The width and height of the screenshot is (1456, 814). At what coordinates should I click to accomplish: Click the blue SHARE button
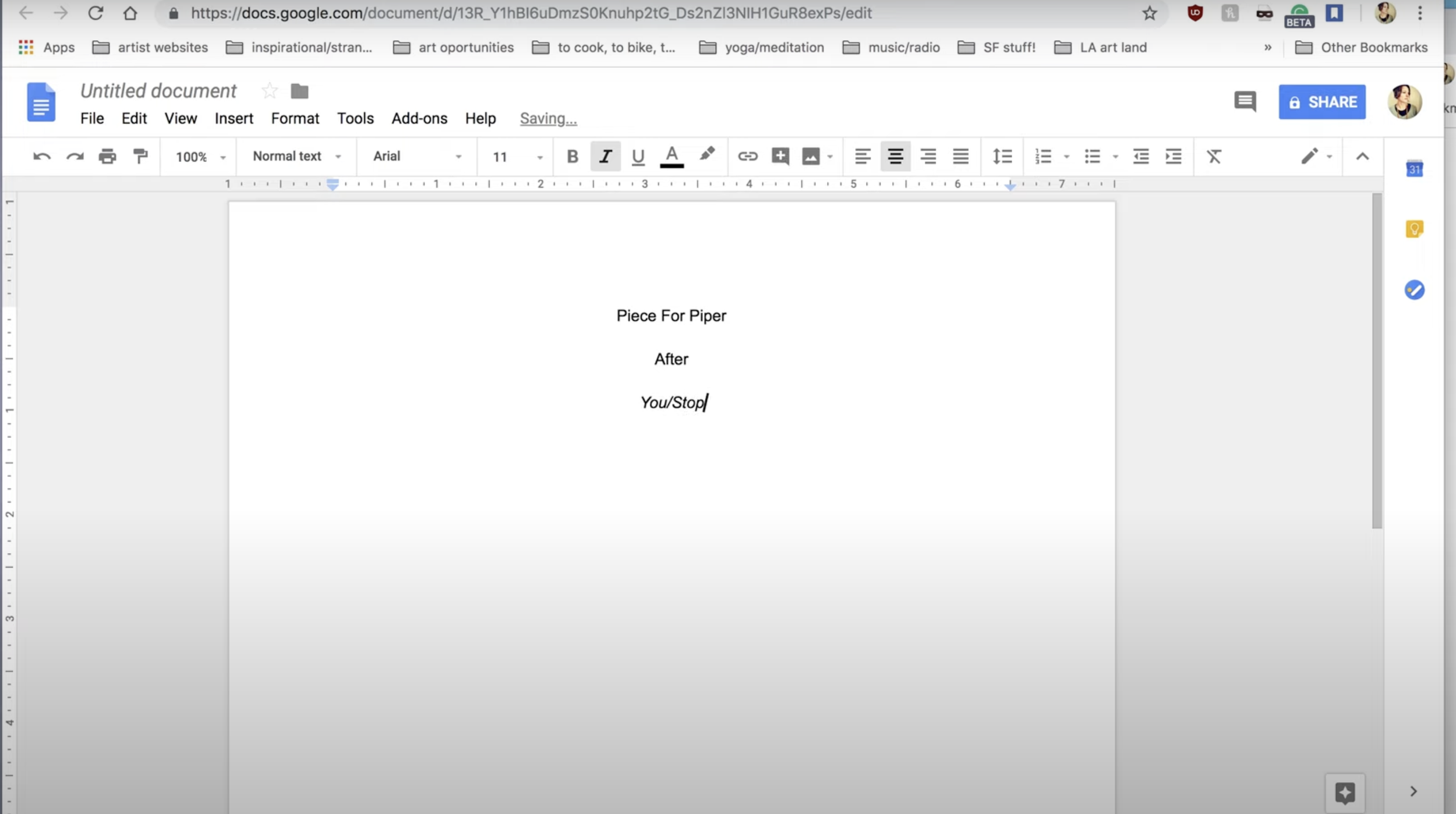click(1321, 102)
